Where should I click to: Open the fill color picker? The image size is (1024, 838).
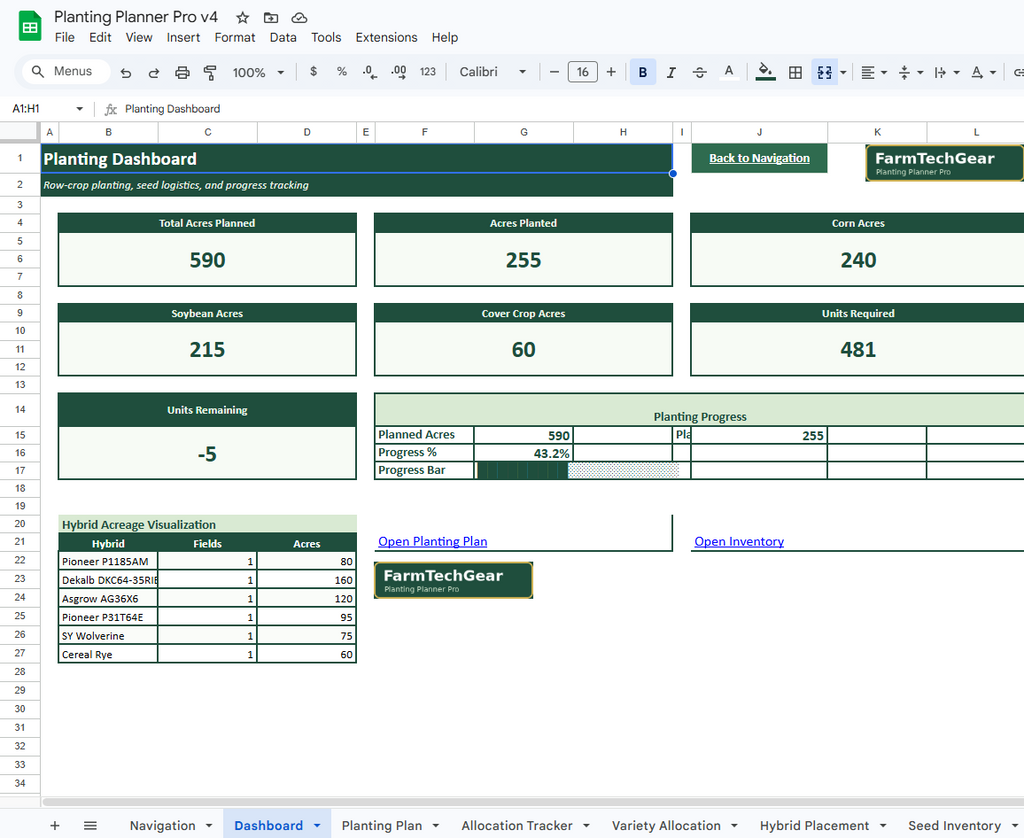765,72
